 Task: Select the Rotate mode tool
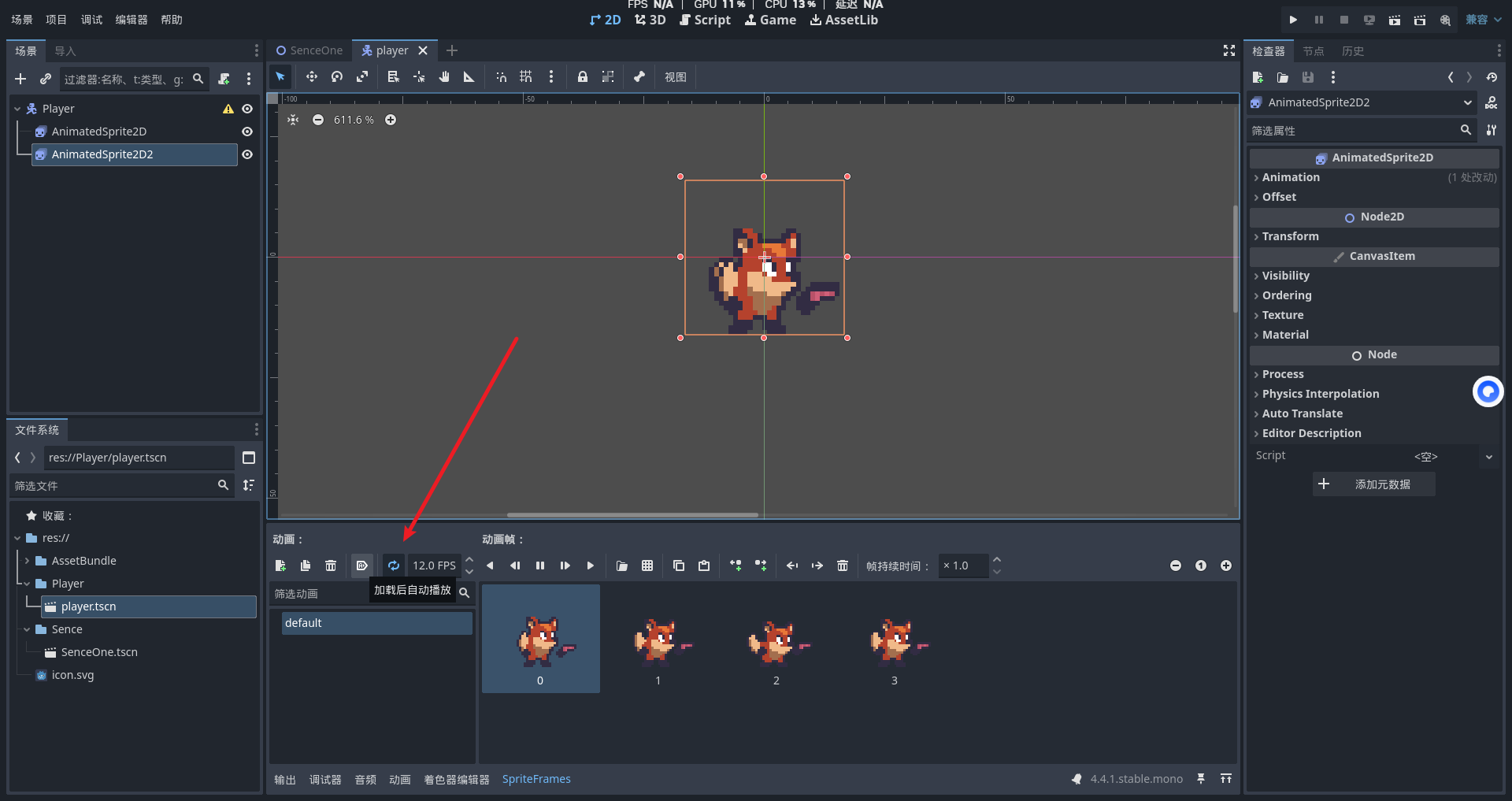(x=337, y=77)
